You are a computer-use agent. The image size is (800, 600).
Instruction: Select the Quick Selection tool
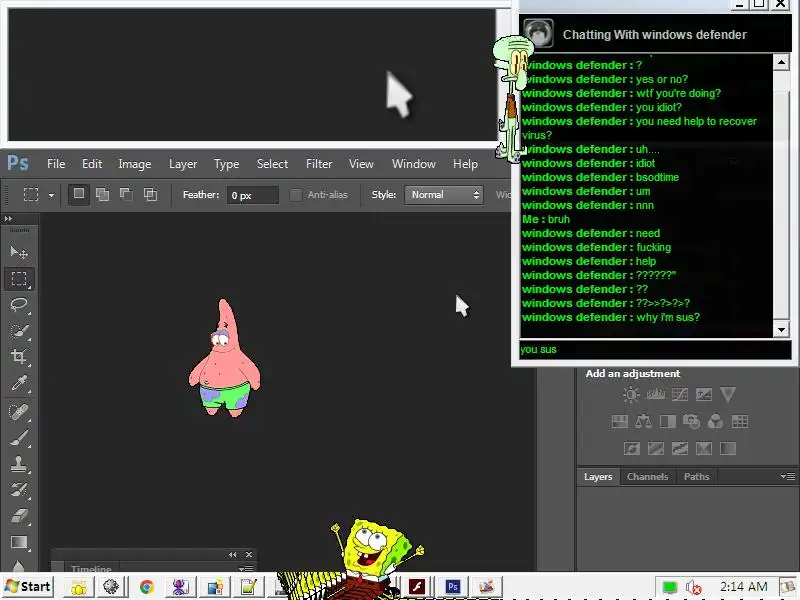point(19,331)
